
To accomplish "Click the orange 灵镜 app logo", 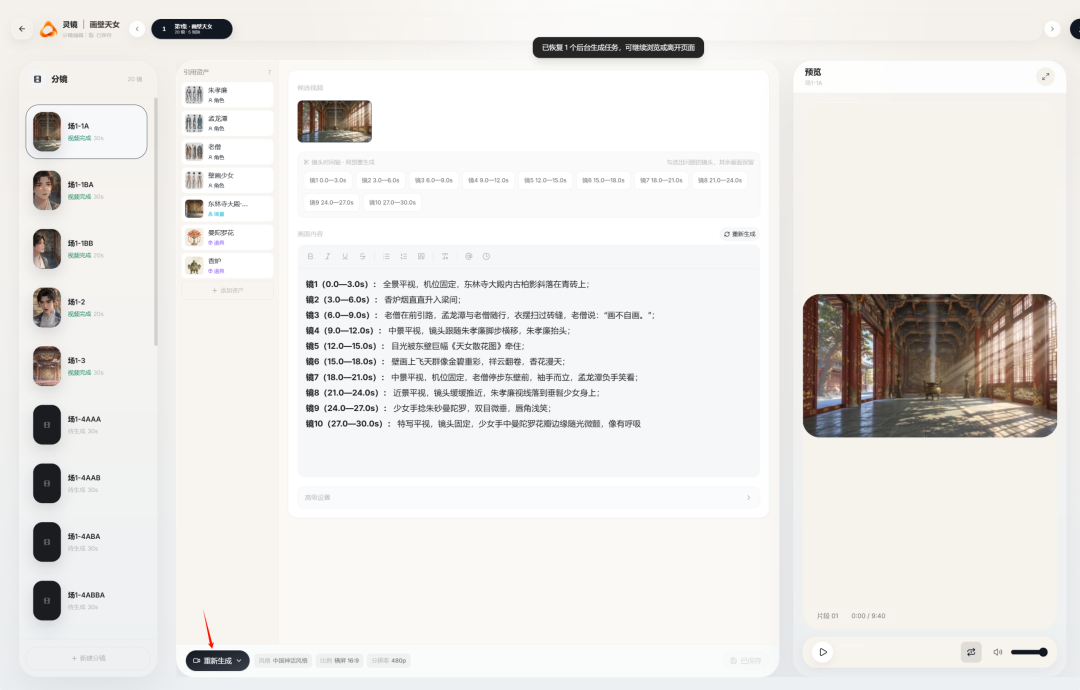I will 48,29.
